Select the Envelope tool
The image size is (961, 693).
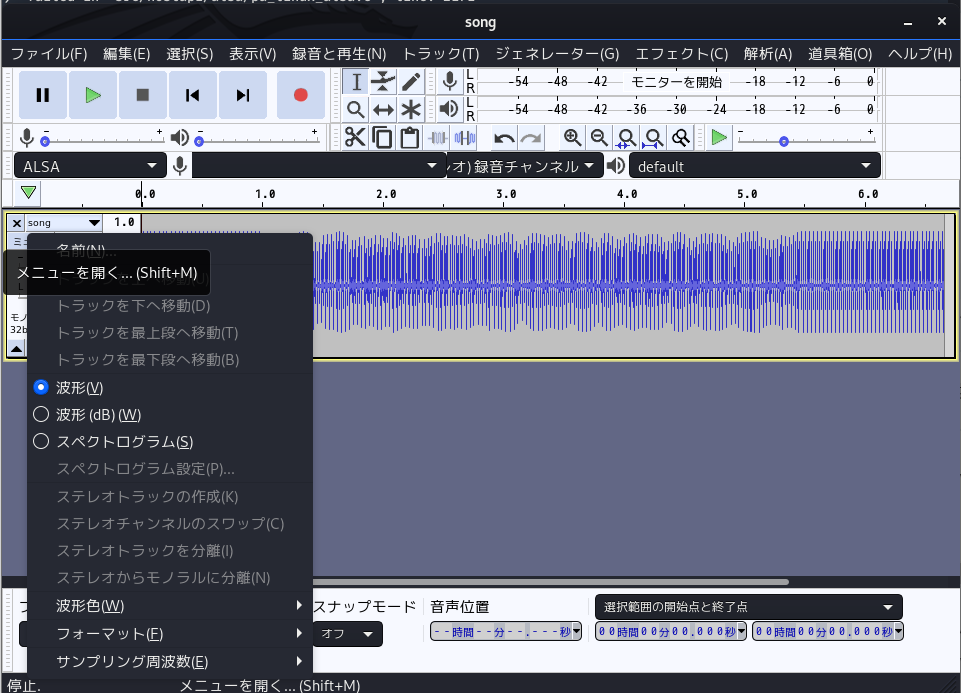pyautogui.click(x=383, y=81)
